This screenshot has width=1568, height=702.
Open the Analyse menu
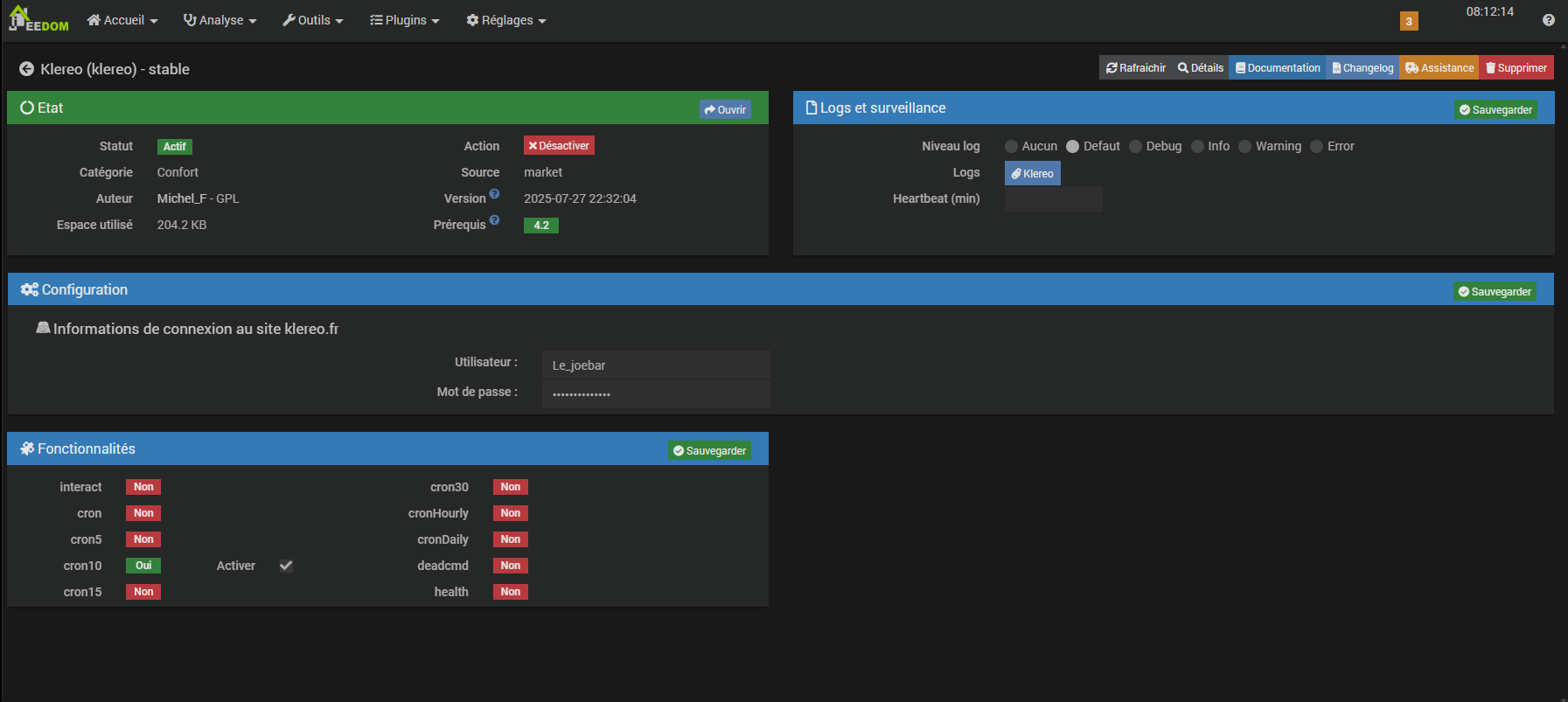220,20
